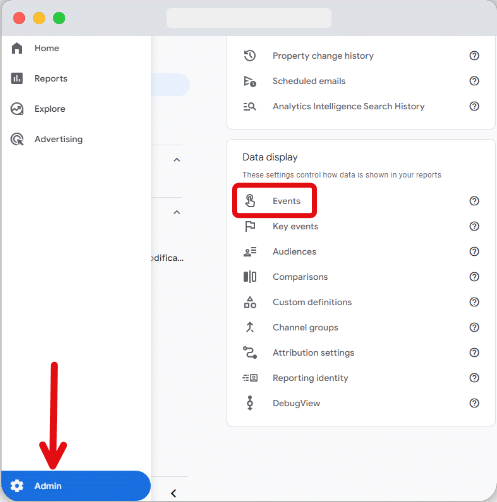Collapse the upper admin section chevron
Screen dimensions: 497x502
(177, 160)
